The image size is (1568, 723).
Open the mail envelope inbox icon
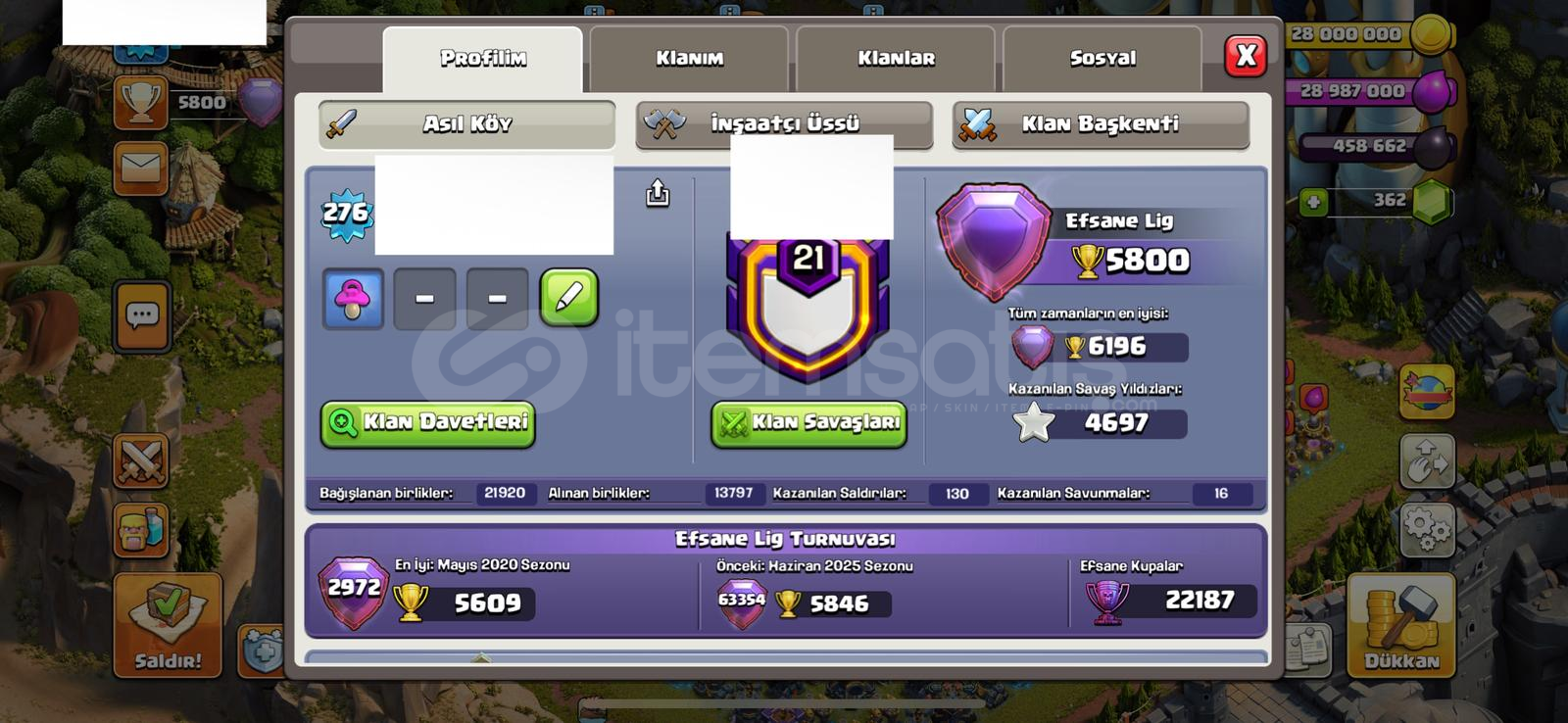(141, 169)
